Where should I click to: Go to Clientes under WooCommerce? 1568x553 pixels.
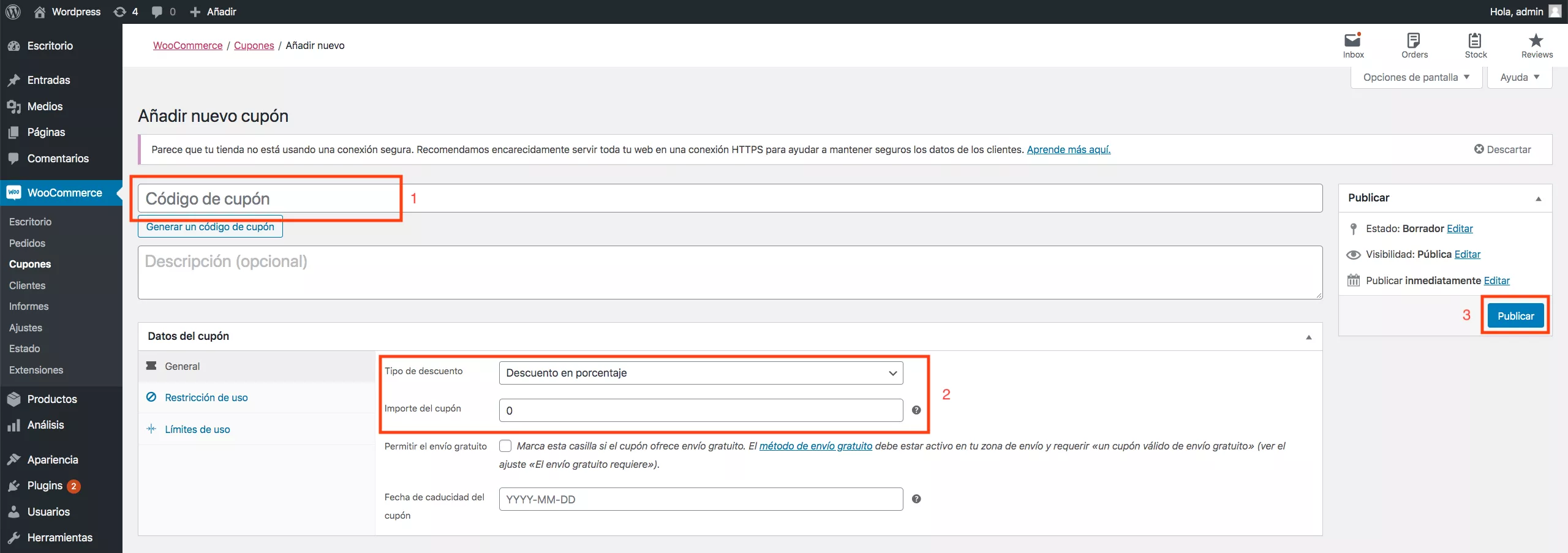pyautogui.click(x=27, y=285)
